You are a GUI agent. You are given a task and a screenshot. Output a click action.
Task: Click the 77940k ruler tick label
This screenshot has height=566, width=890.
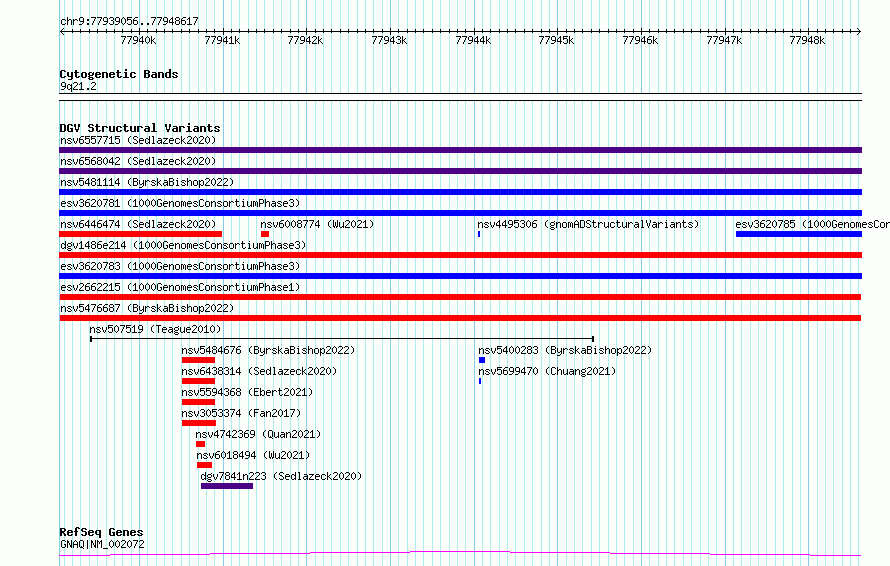click(x=138, y=40)
